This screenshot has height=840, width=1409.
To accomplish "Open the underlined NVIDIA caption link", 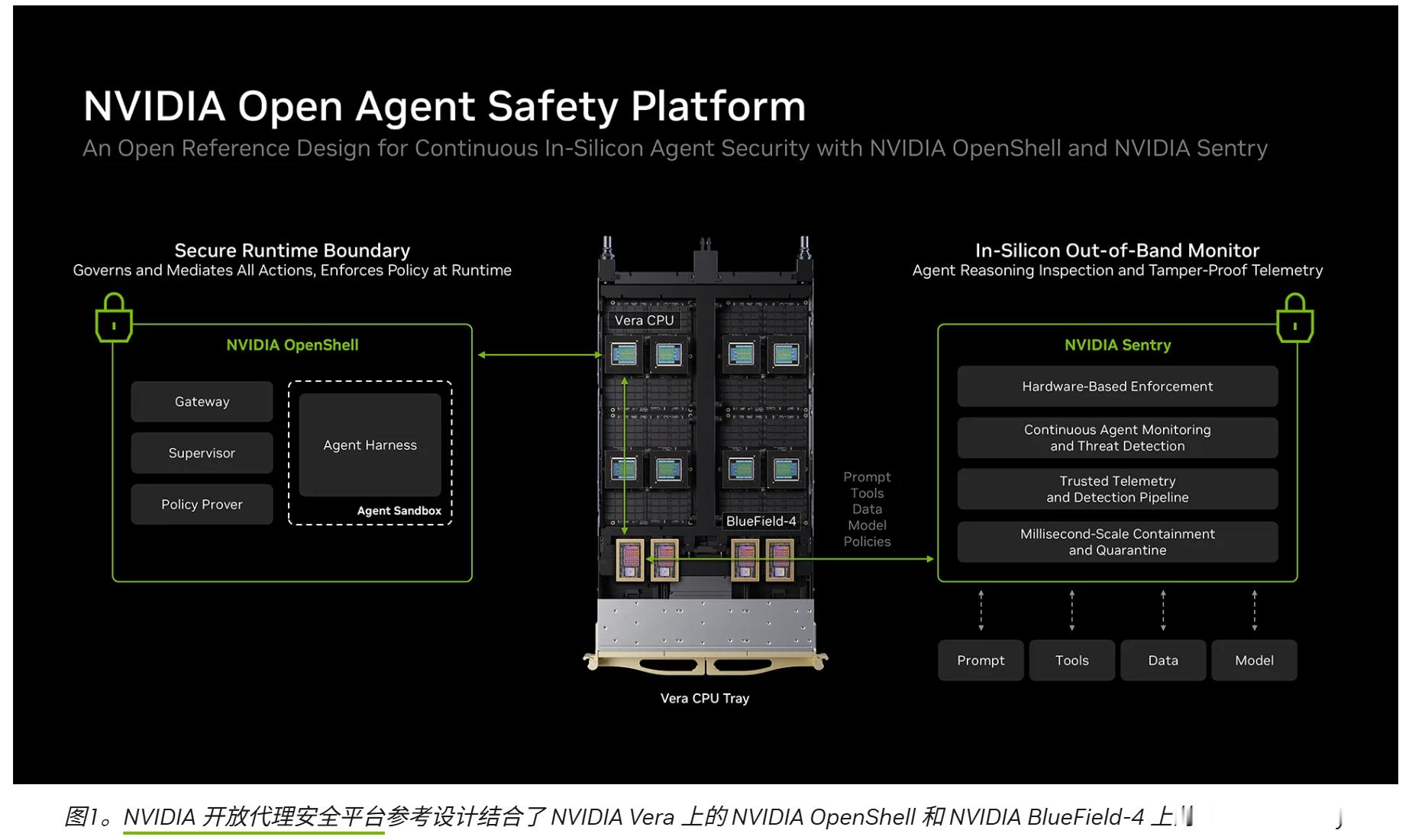I will tap(254, 817).
